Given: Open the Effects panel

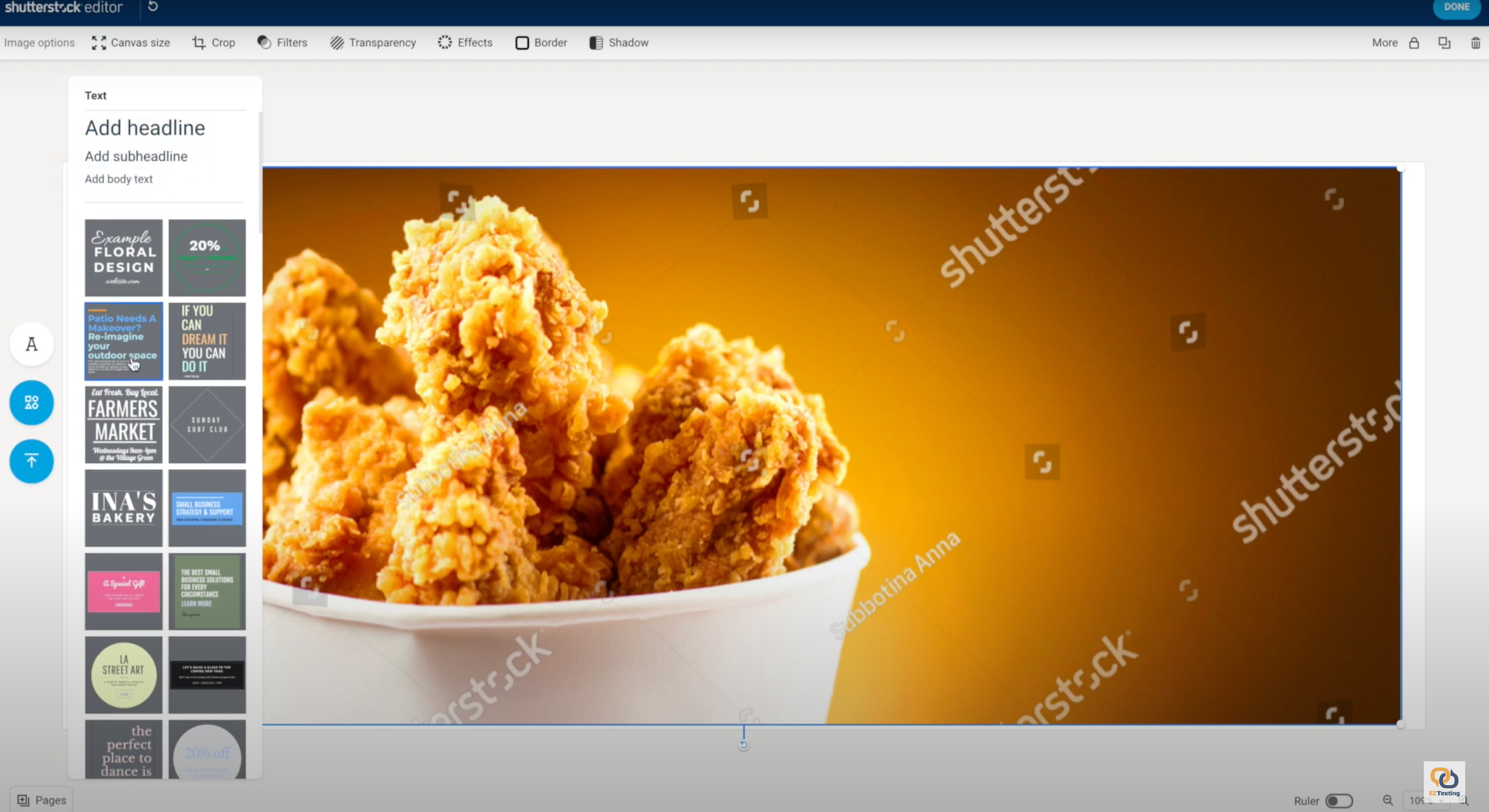Looking at the screenshot, I should click(x=466, y=42).
